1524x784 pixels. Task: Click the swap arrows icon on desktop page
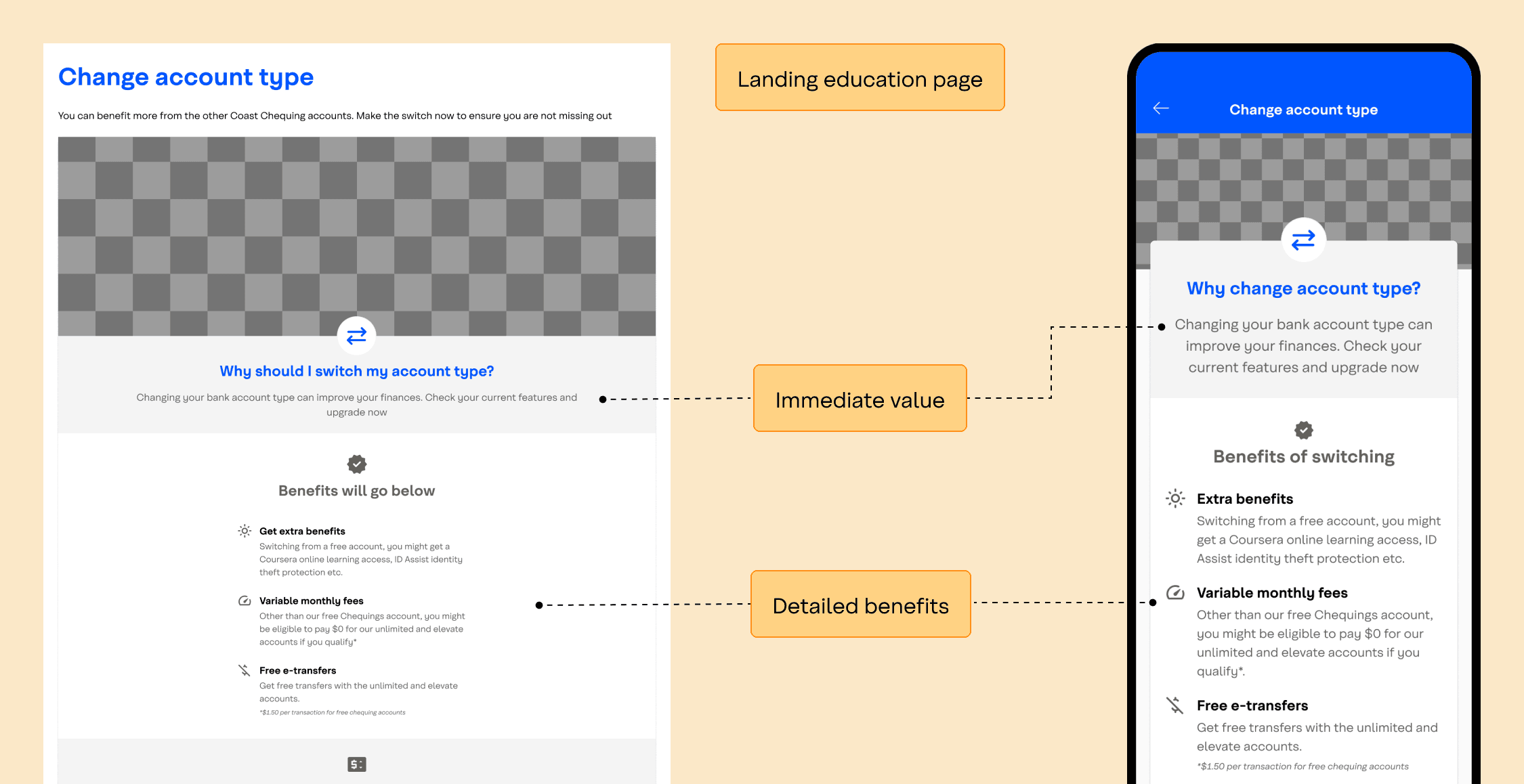click(x=356, y=336)
